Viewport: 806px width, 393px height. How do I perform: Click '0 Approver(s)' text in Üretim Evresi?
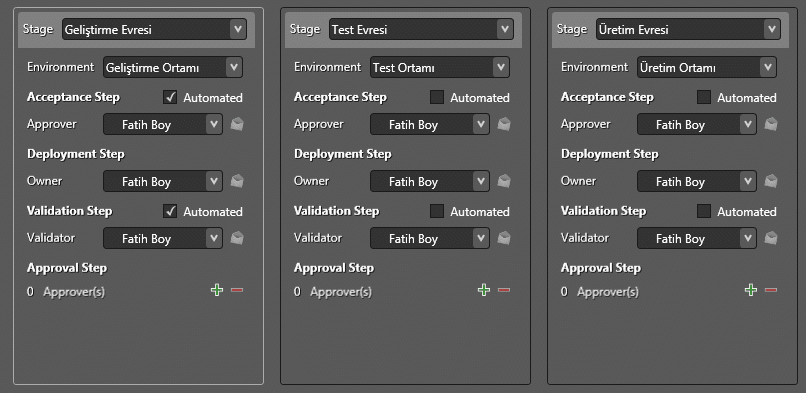point(599,292)
